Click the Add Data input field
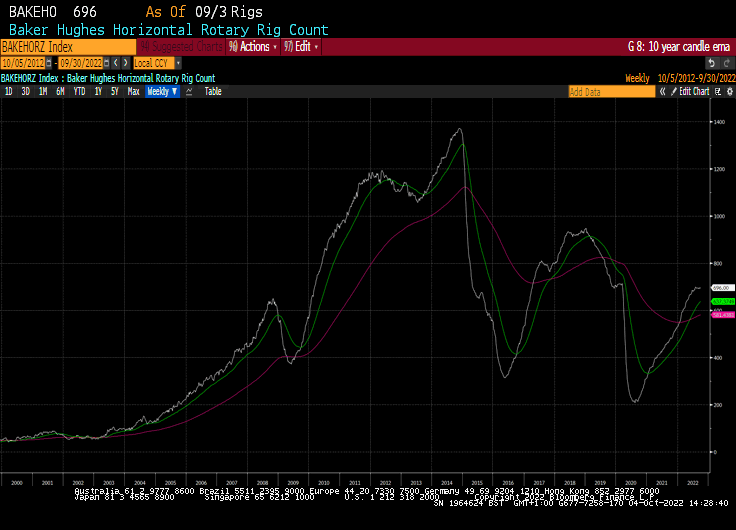Viewport: 736px width, 530px height. coord(611,91)
